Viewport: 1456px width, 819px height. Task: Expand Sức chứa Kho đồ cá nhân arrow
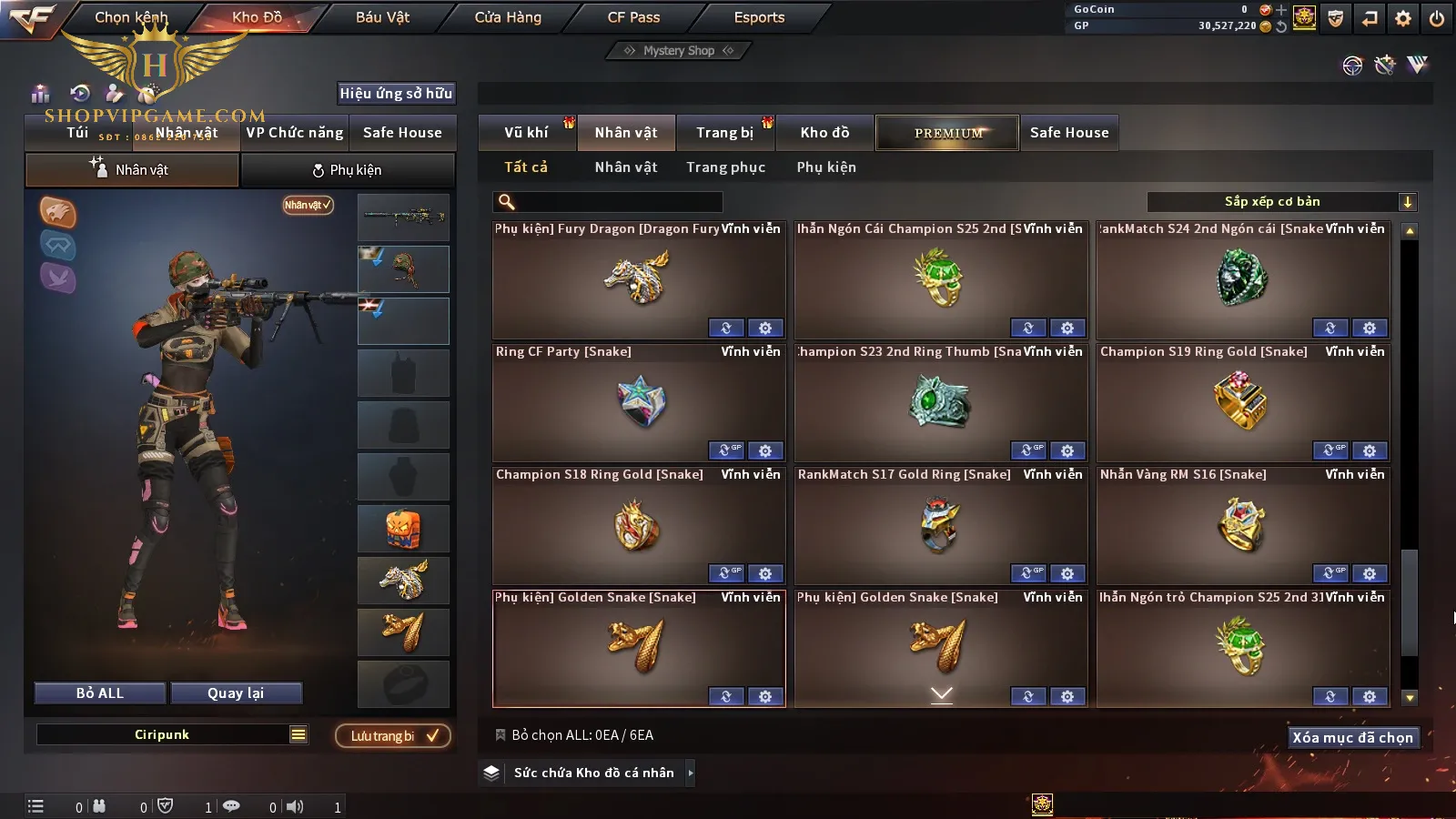(x=691, y=773)
